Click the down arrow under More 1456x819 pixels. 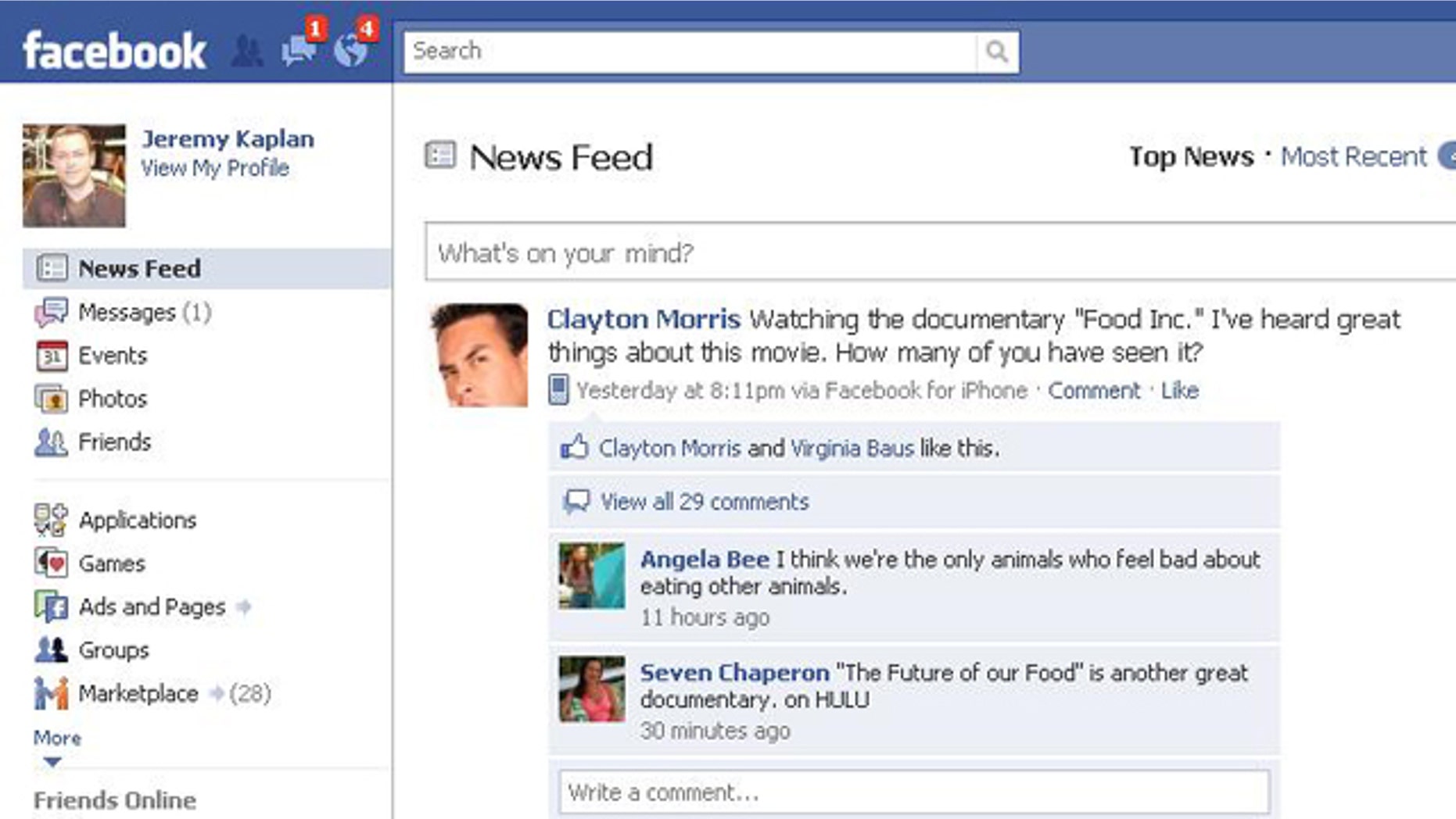click(52, 762)
